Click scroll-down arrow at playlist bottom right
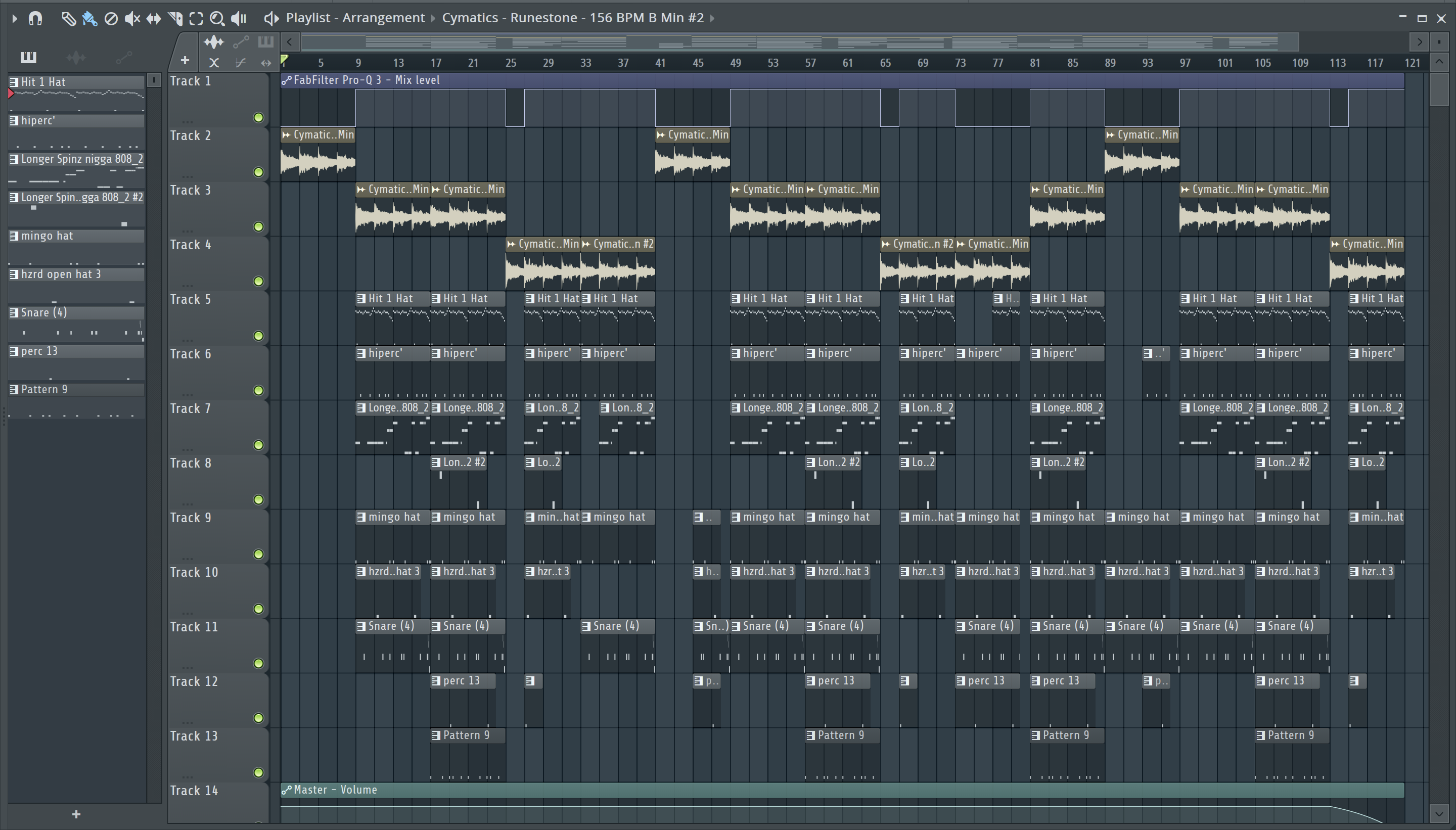 pyautogui.click(x=1439, y=813)
